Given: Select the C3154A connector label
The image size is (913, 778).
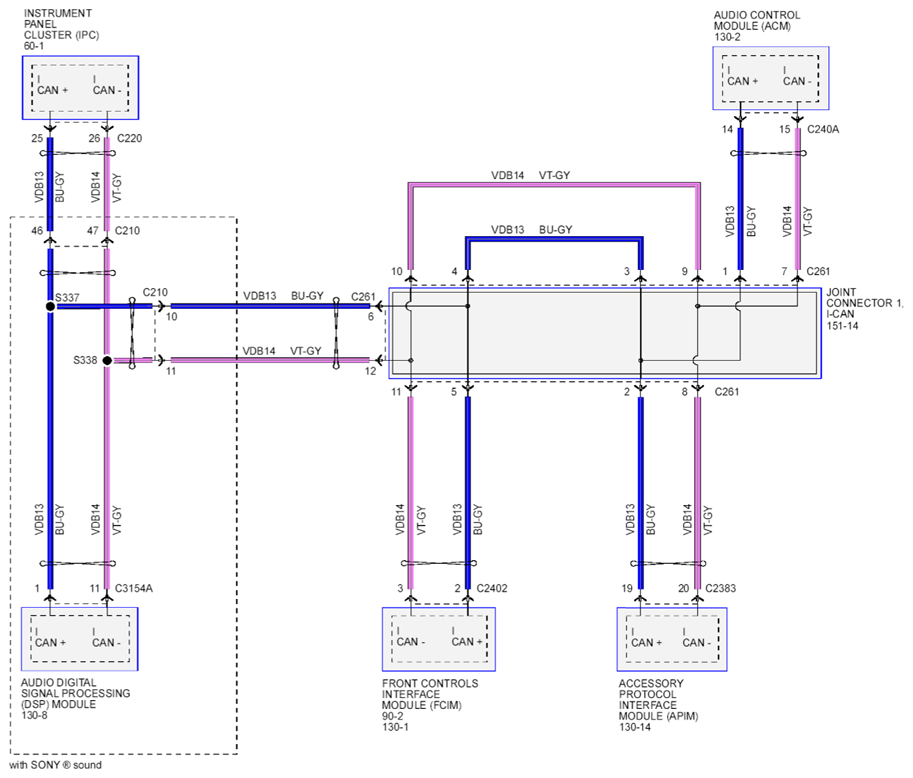Looking at the screenshot, I should tap(133, 588).
